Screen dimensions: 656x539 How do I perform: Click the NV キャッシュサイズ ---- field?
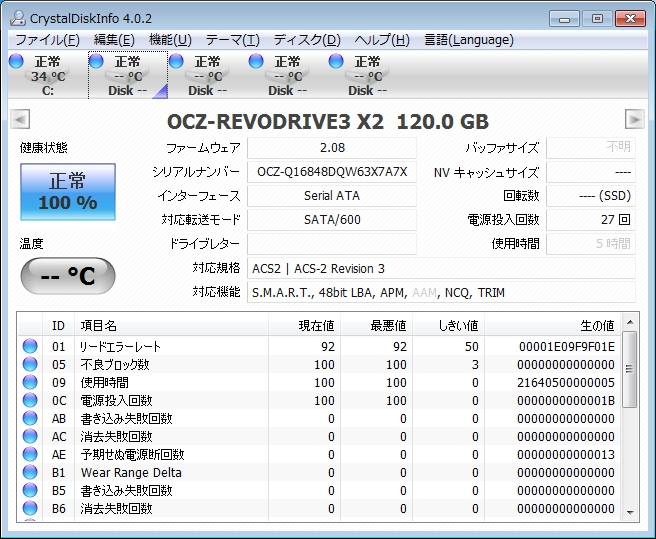pyautogui.click(x=591, y=172)
